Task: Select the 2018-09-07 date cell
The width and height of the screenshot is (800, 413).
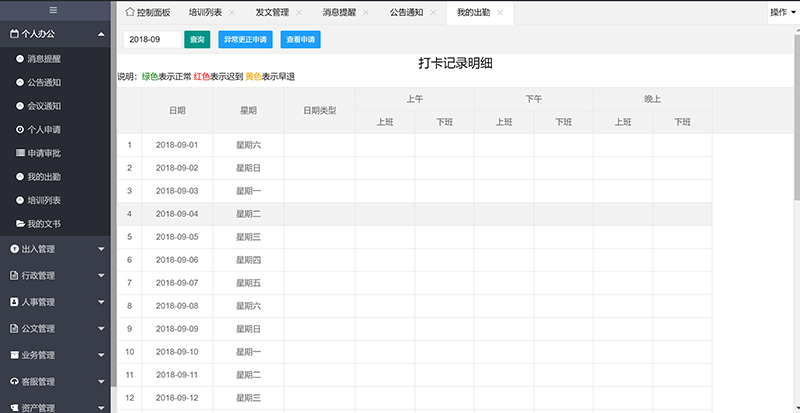Action: tap(177, 283)
